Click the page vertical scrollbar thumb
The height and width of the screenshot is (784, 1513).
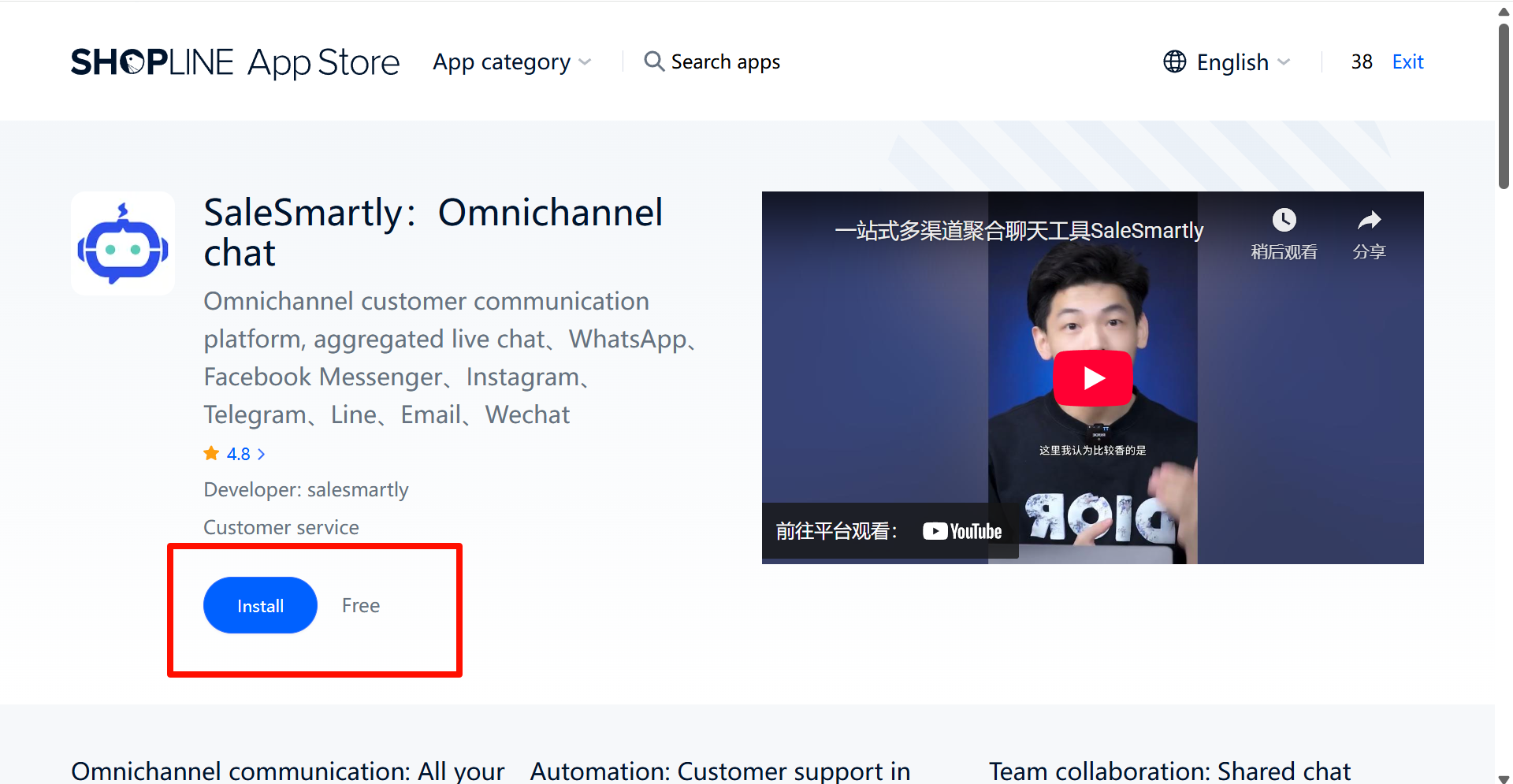(1504, 106)
